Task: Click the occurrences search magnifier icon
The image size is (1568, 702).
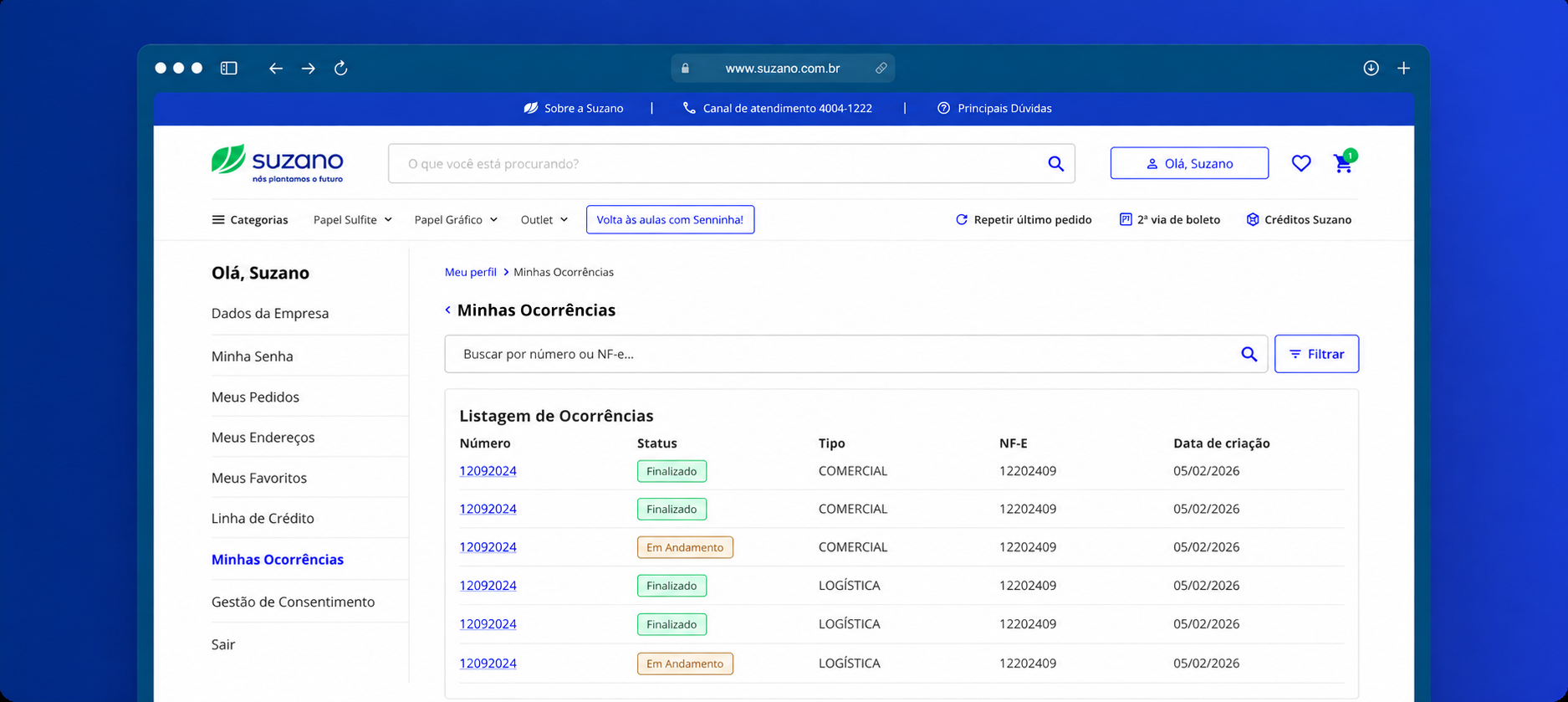Action: tap(1249, 354)
